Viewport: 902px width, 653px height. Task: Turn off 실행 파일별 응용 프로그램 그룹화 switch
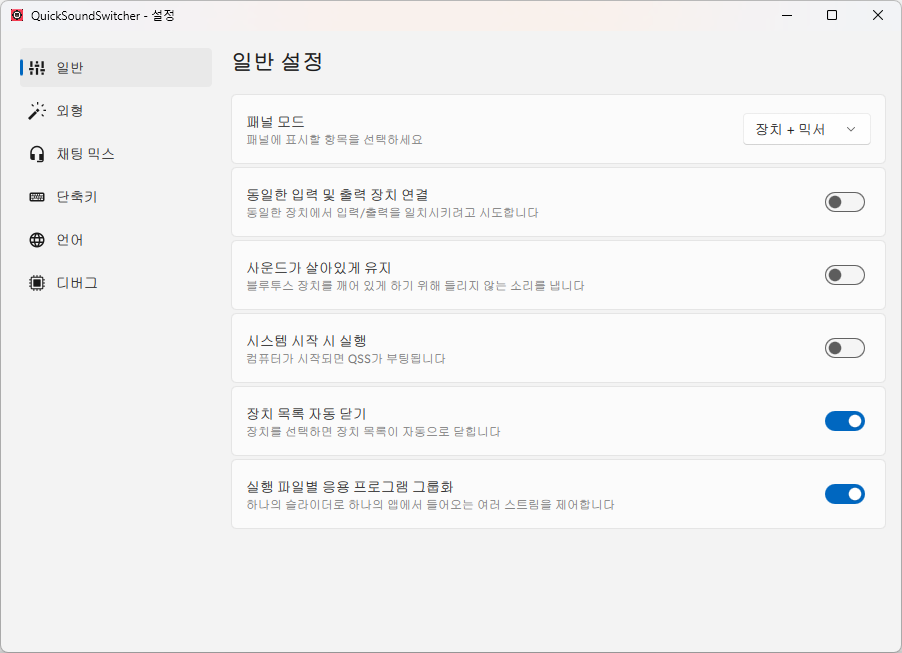point(844,494)
